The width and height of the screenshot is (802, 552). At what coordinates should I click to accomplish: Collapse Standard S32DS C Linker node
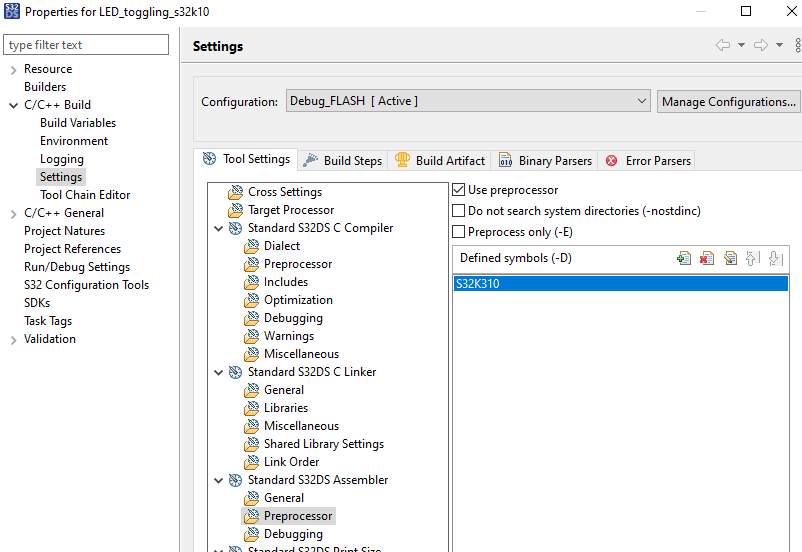point(218,372)
